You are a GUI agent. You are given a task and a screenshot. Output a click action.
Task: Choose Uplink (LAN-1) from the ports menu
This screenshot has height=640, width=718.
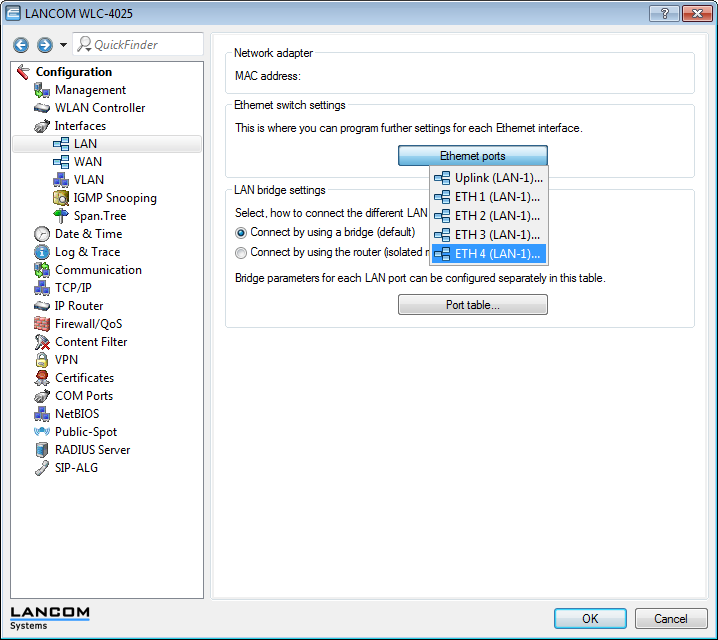point(488,178)
